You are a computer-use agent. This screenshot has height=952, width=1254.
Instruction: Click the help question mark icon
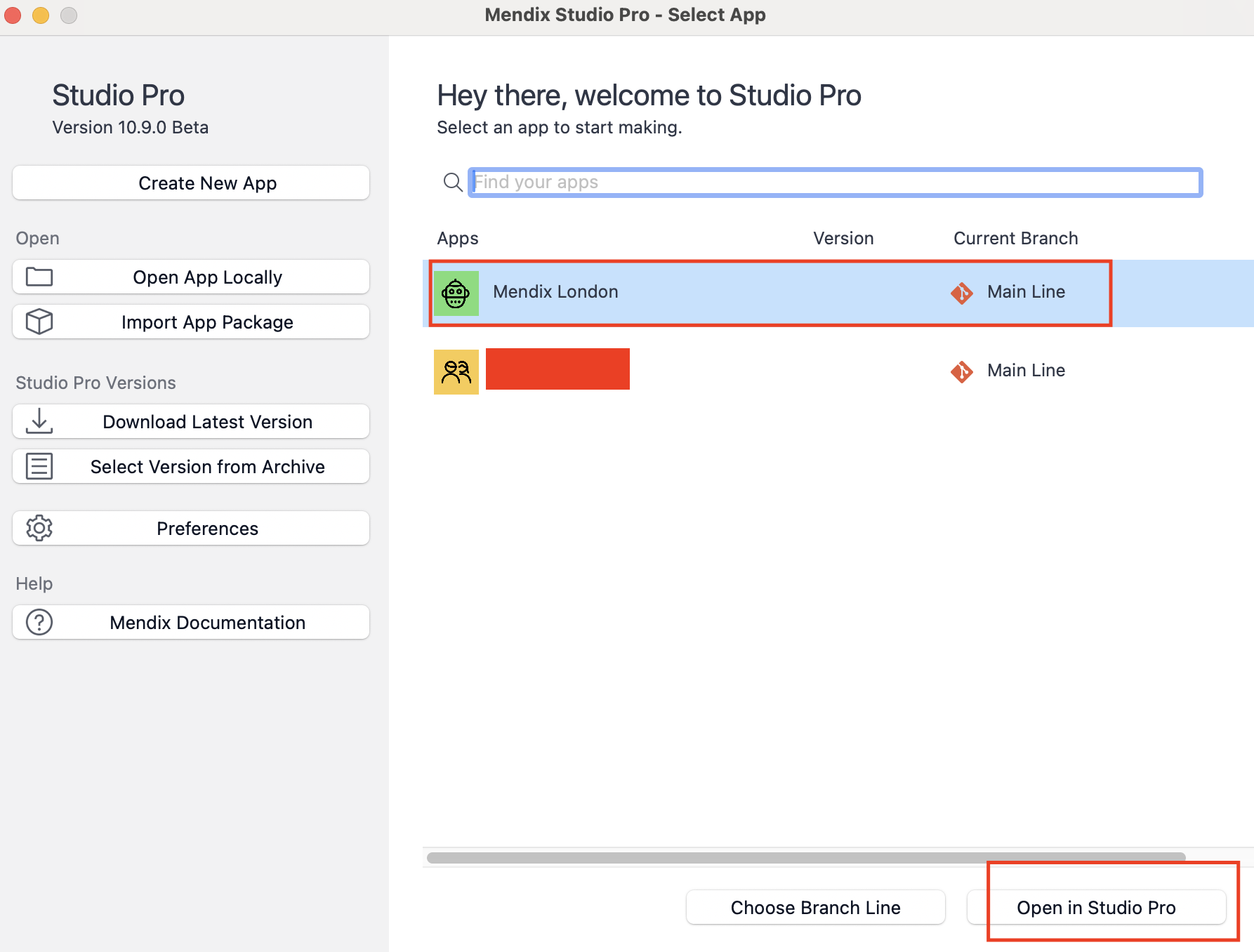39,622
